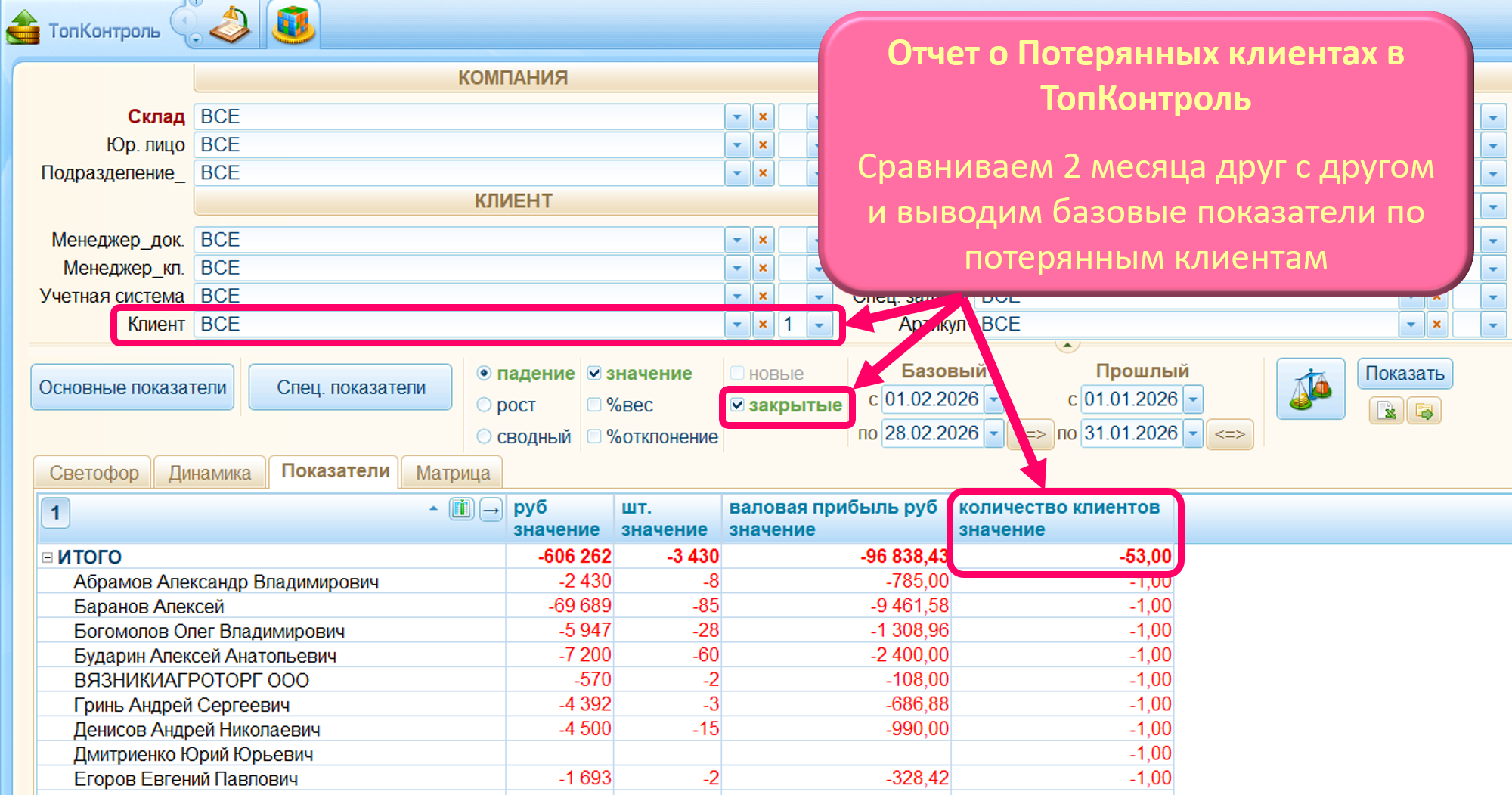Image resolution: width=1512 pixels, height=795 pixels.
Task: Clear the Клиент filter with the x
Action: tap(763, 325)
